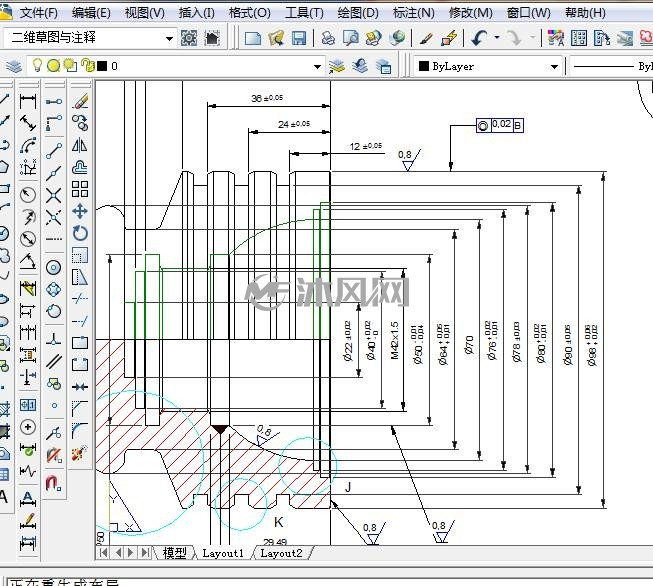Expand the workspace dropdown 二维草图与注释
Image resolution: width=653 pixels, height=586 pixels.
pos(169,39)
